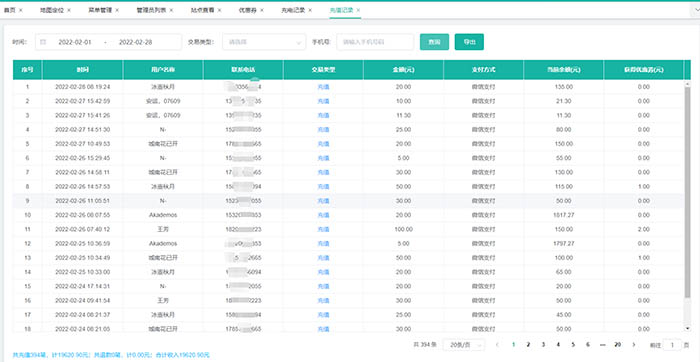Click the blue recharge summary text at the bottom
The image size is (700, 362).
(111, 355)
